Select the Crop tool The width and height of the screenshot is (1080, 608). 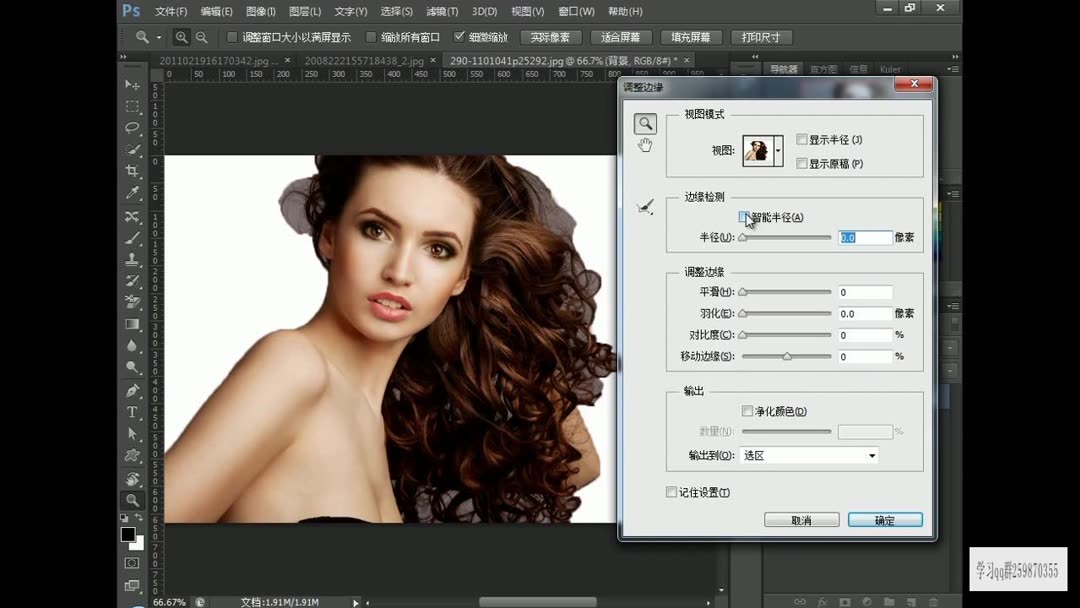point(131,171)
